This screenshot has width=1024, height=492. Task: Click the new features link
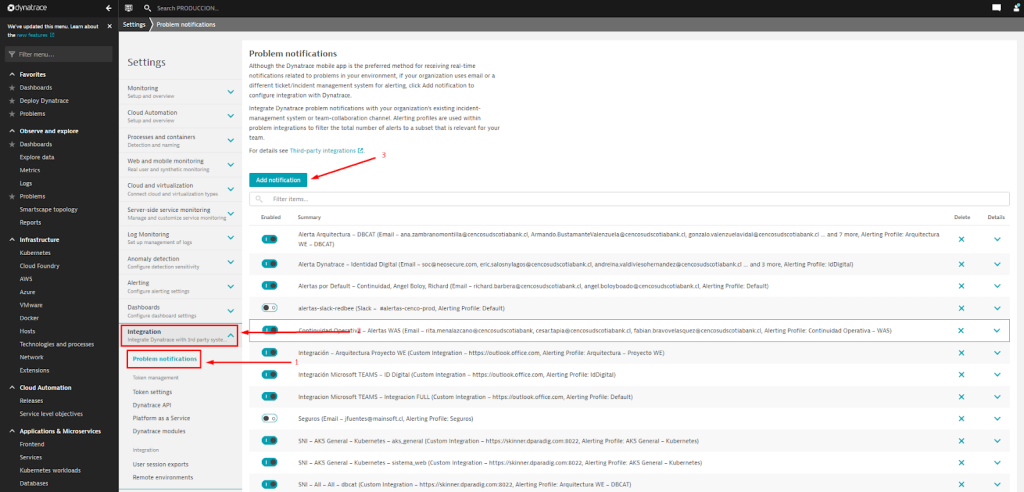pyautogui.click(x=32, y=35)
